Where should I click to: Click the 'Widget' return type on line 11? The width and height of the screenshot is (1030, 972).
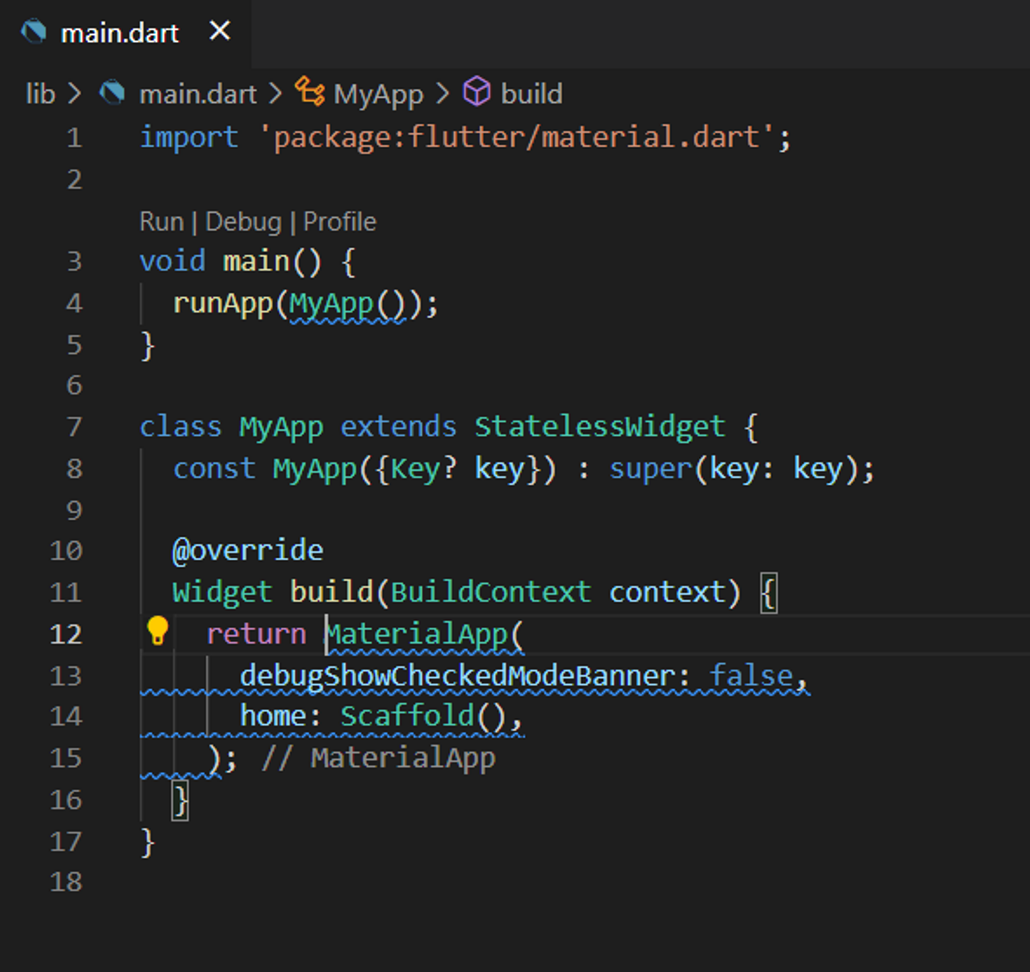click(222, 592)
